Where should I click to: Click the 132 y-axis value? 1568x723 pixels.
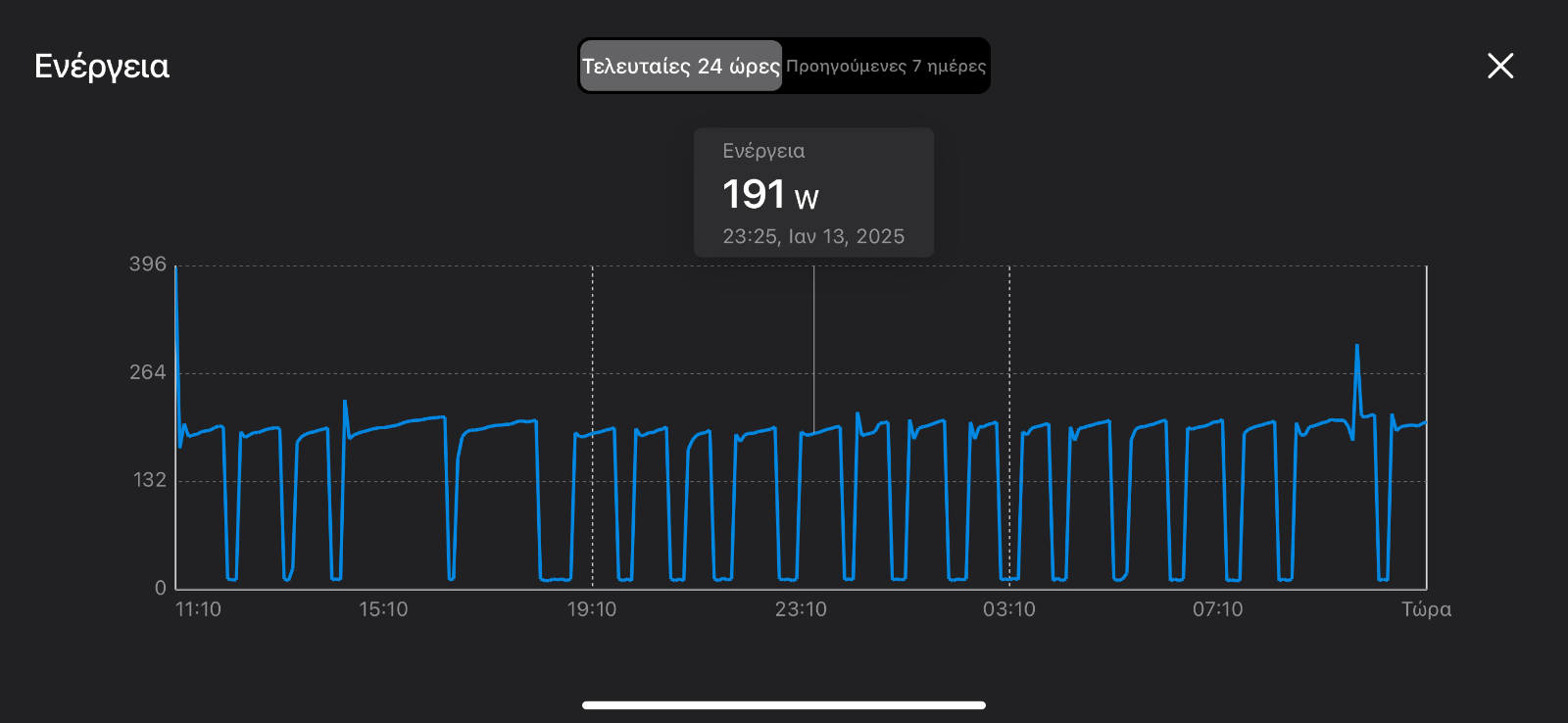pos(150,480)
